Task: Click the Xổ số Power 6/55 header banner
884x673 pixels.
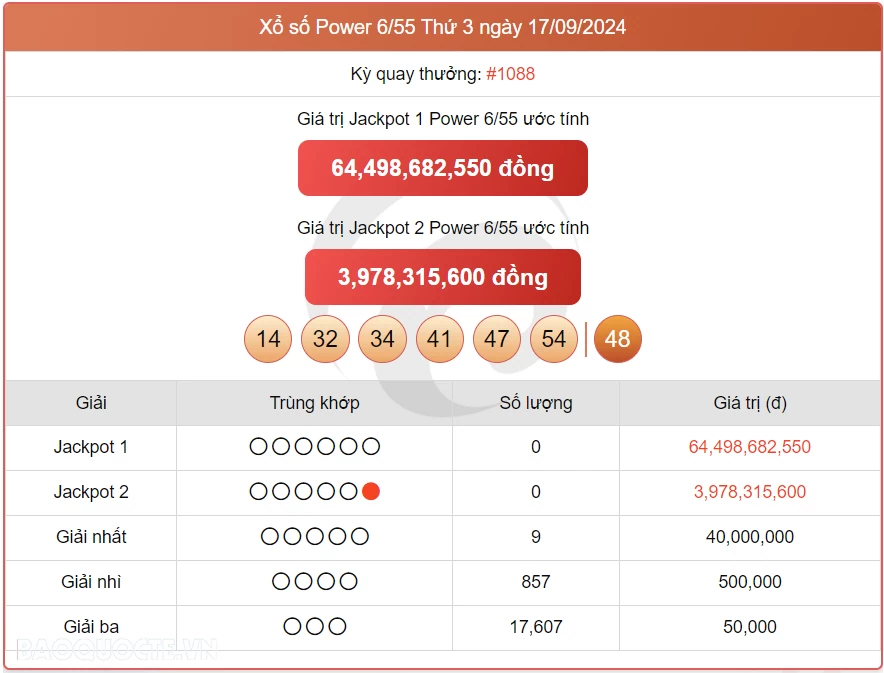Action: pos(442,27)
